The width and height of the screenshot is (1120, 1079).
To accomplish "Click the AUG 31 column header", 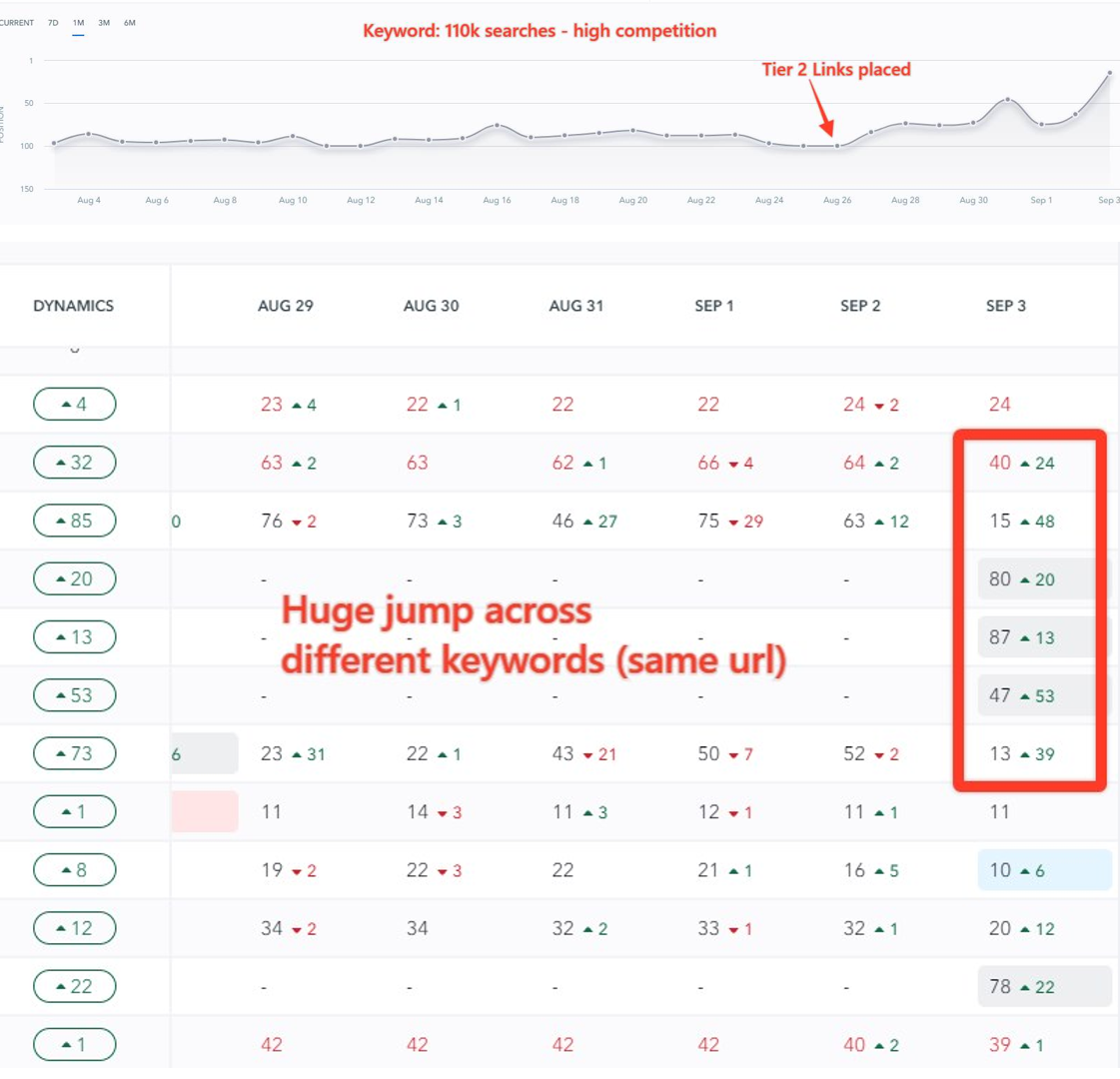I will tap(576, 306).
